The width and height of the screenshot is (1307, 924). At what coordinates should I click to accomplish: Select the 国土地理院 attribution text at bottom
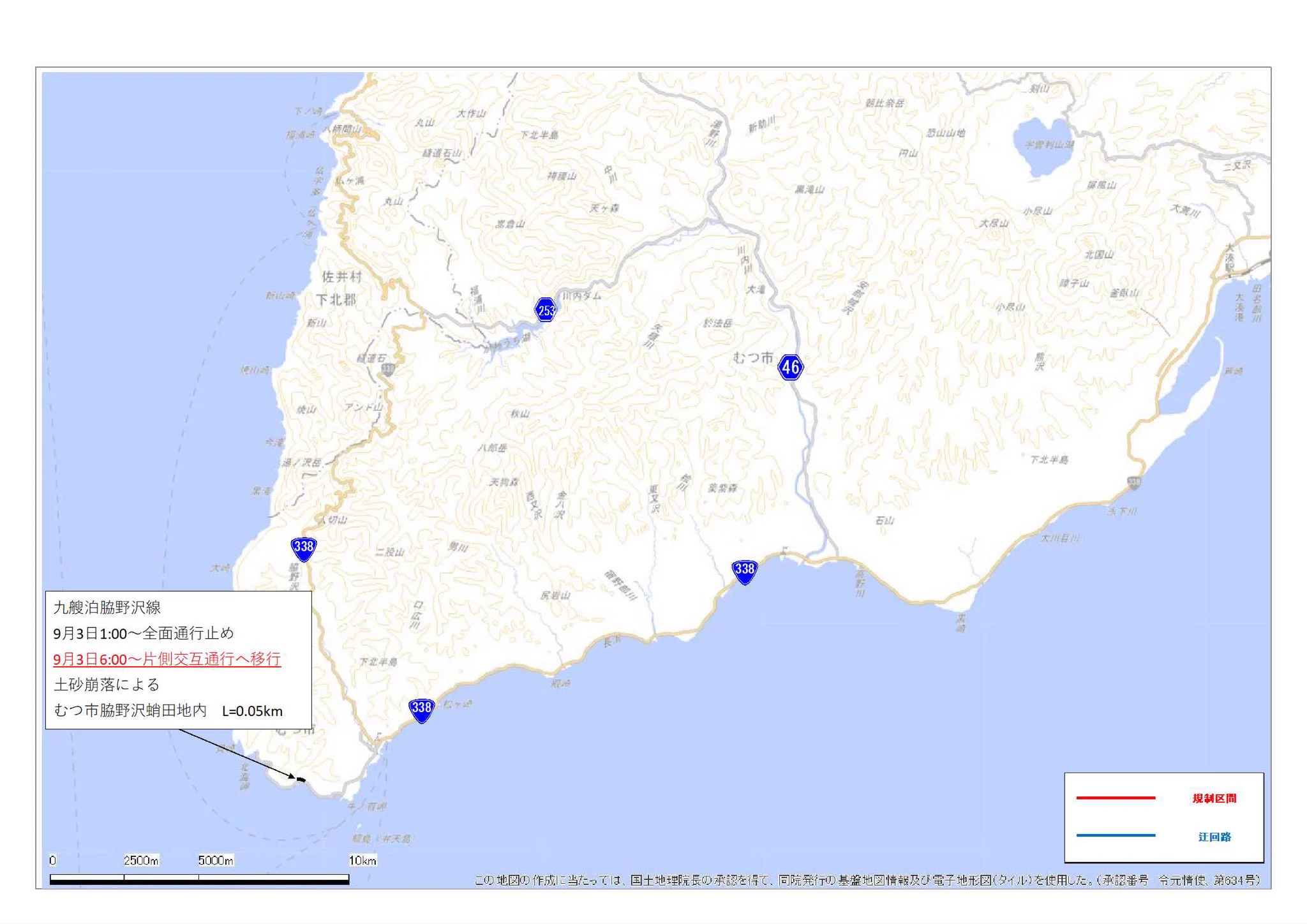pyautogui.click(x=867, y=880)
